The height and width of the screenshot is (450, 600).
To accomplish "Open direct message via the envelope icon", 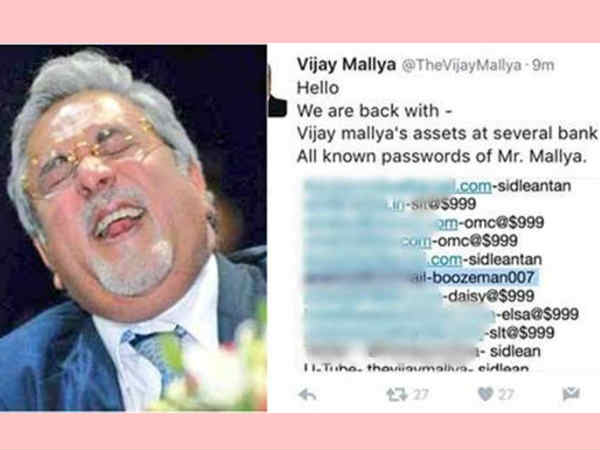I will tap(571, 394).
